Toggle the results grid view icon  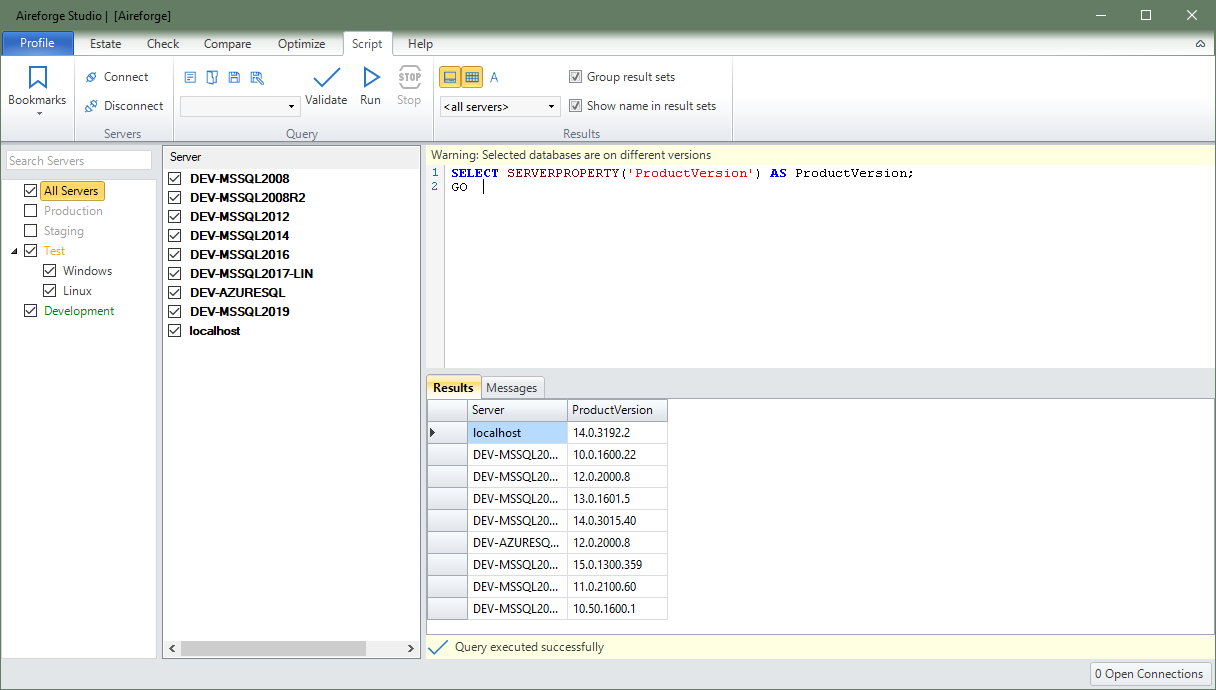[x=471, y=76]
